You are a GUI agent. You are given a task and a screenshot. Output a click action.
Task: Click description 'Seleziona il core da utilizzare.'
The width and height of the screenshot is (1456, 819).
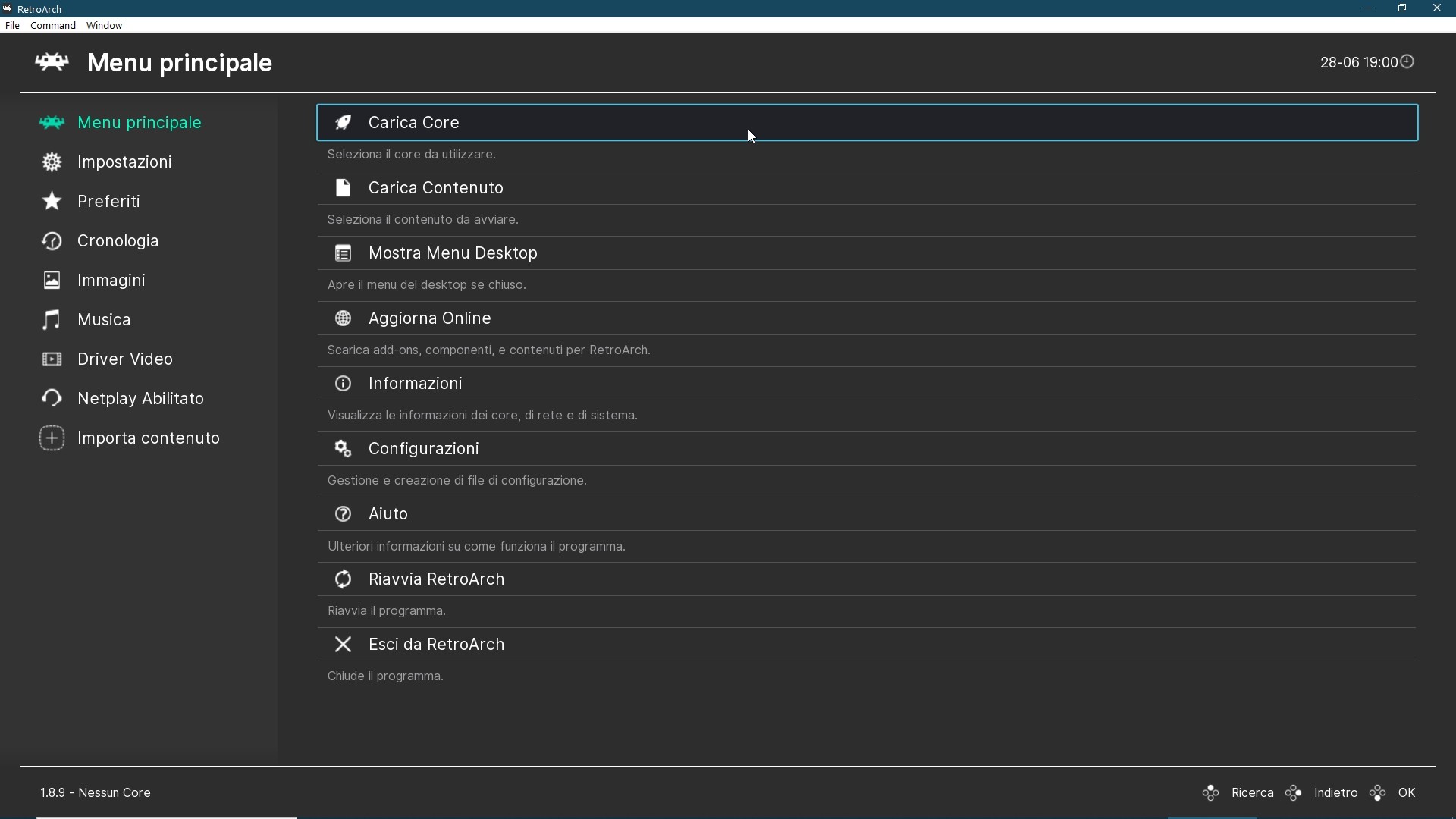[412, 155]
